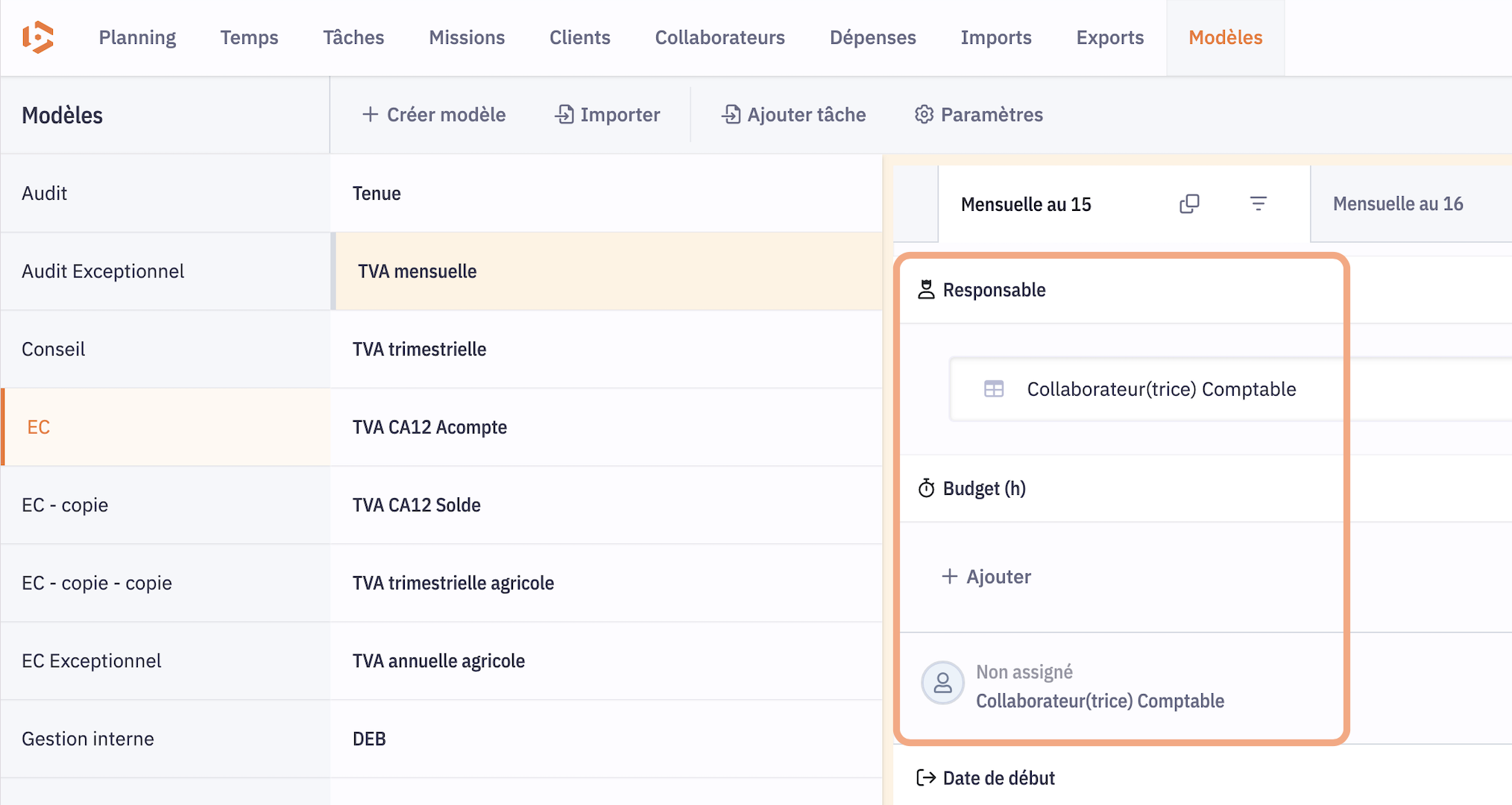Click the Date de début section header
The height and width of the screenshot is (805, 1512).
point(998,778)
